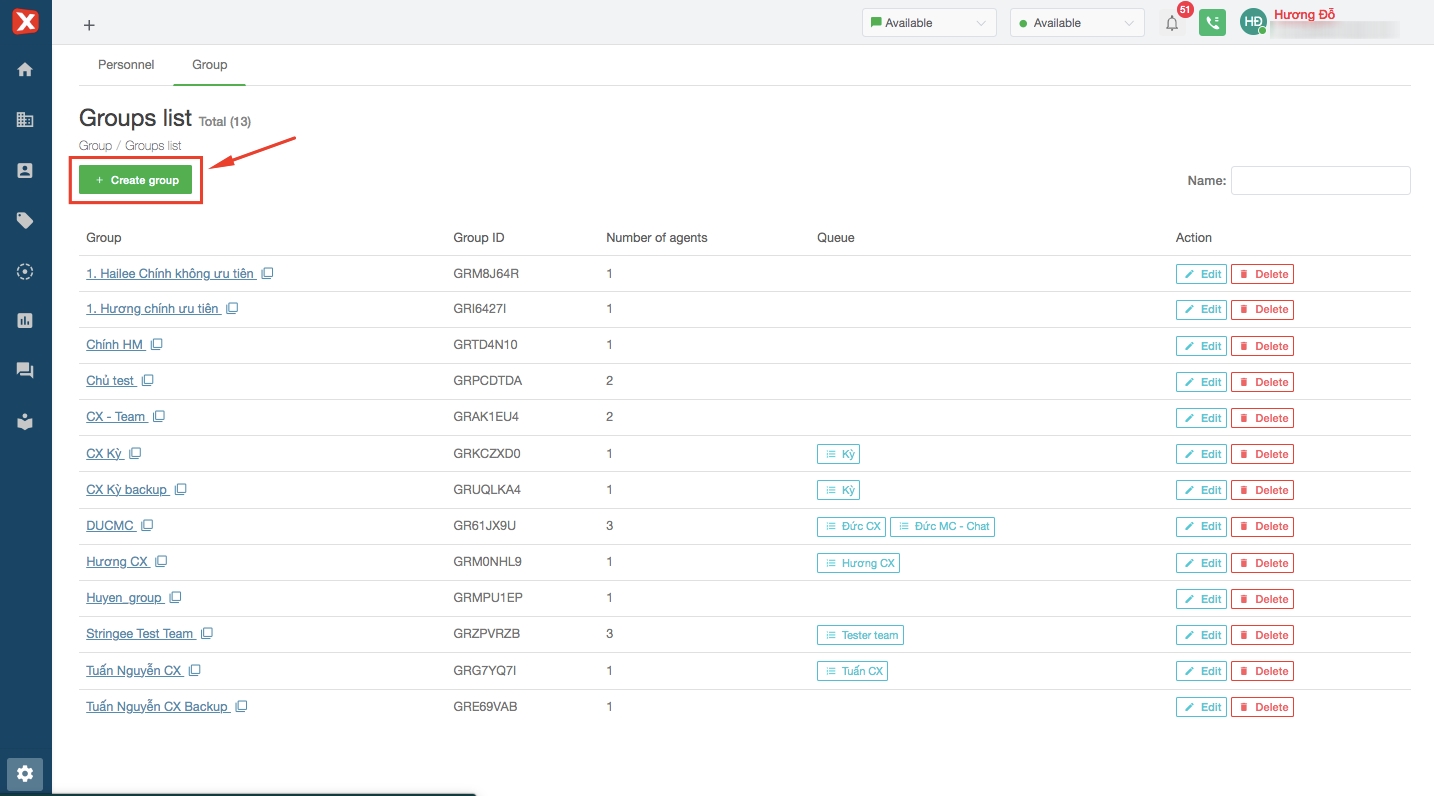Open the reports chart sidebar icon
This screenshot has height=796, width=1434.
pos(25,321)
